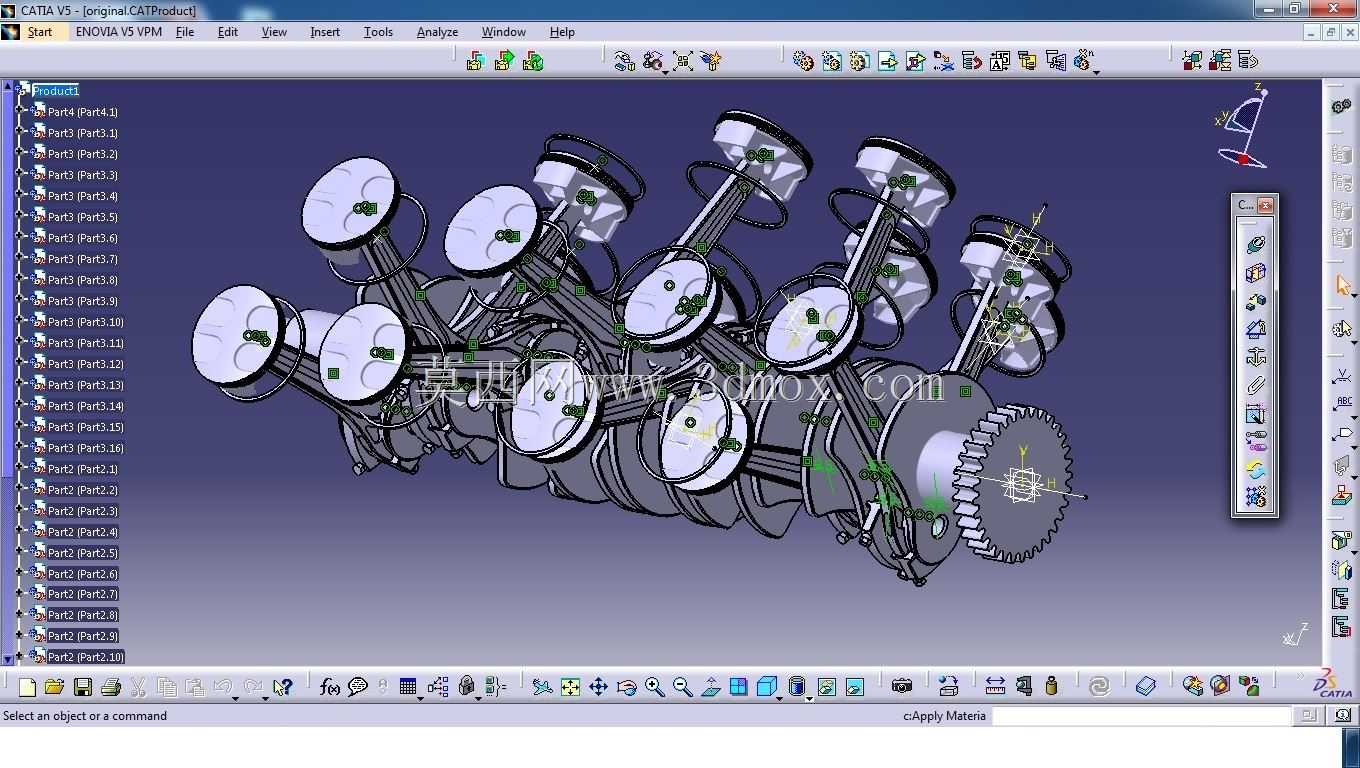
Task: Select the arrow Select tool in right toolbar
Action: point(1343,285)
